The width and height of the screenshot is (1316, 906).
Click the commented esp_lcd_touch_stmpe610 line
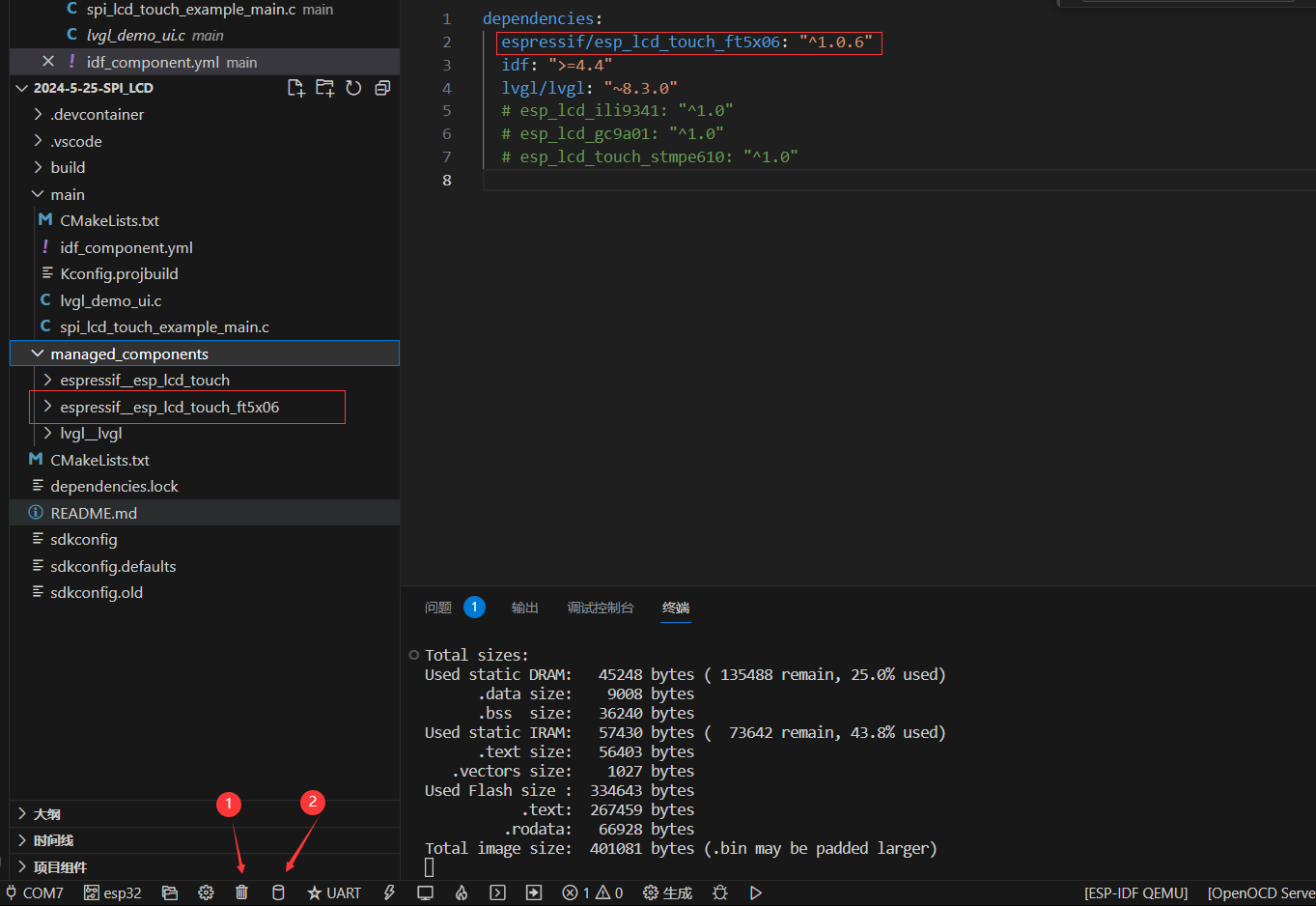[650, 156]
